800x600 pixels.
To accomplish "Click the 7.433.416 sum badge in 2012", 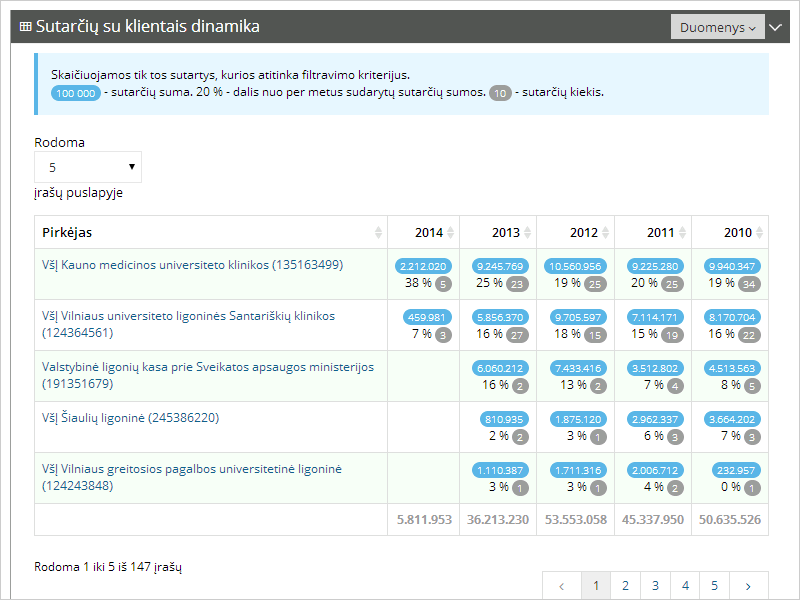I will click(x=578, y=368).
